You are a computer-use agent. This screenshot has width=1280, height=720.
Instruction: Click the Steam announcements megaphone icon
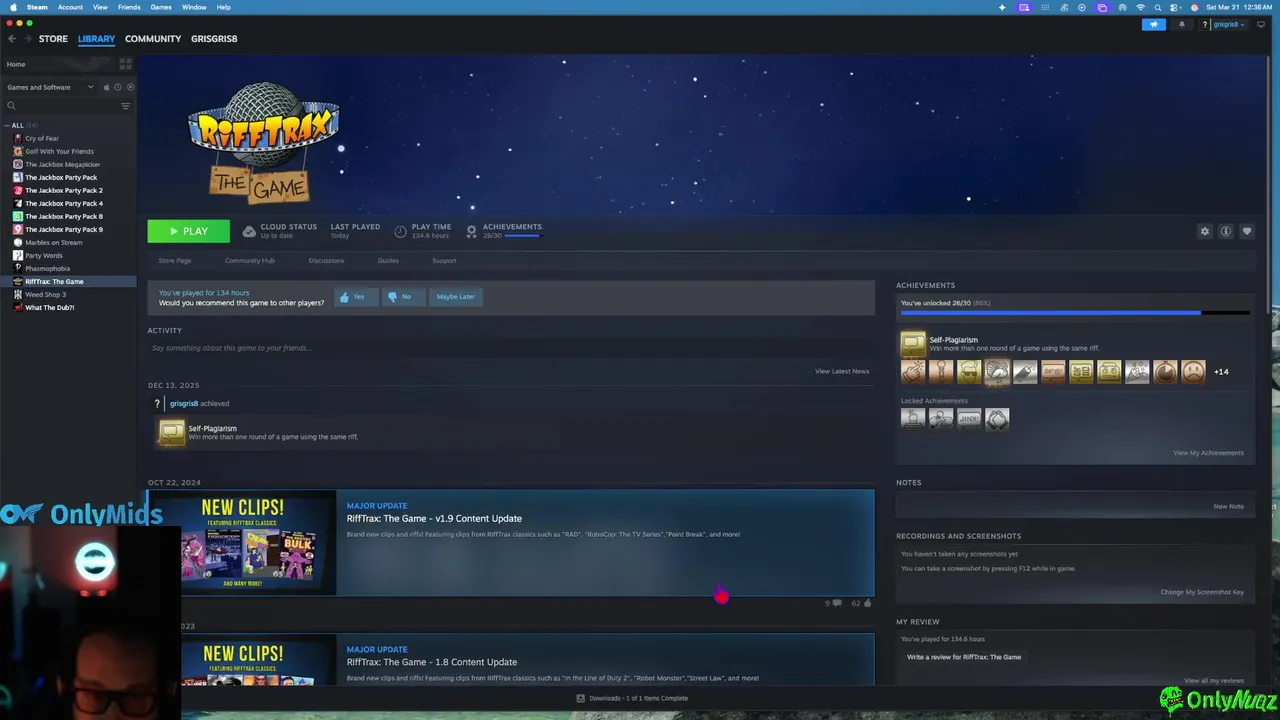tap(1153, 24)
